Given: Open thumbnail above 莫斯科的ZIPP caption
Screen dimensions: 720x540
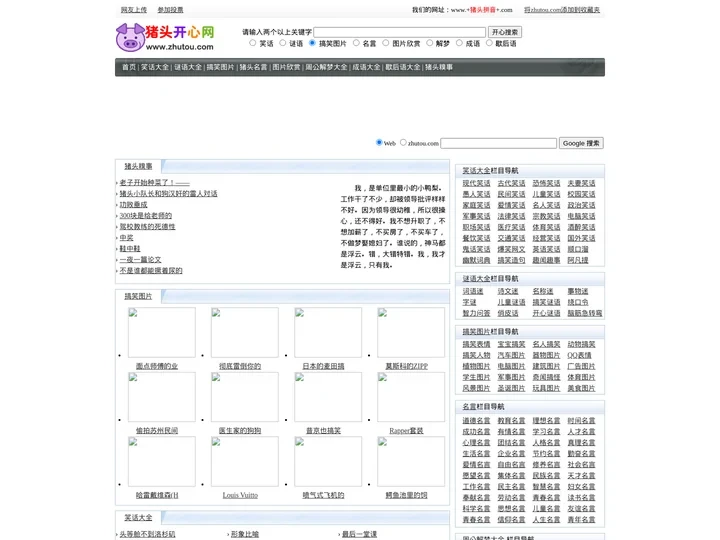Looking at the screenshot, I should click(411, 332).
